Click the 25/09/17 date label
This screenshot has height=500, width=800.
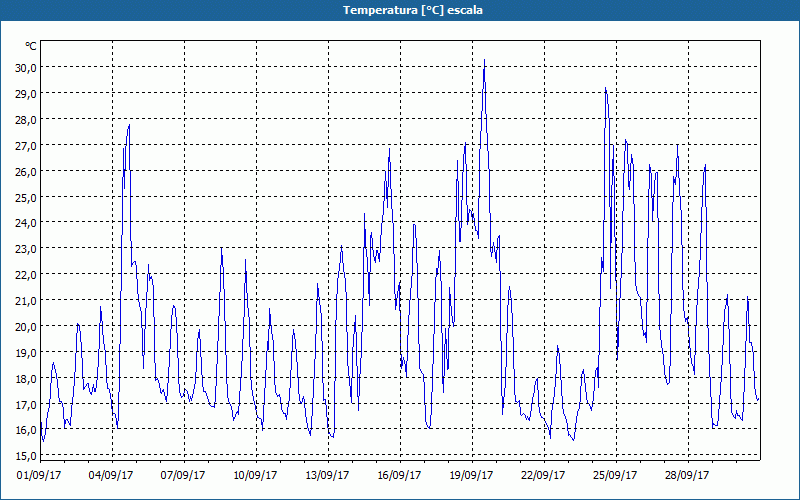(x=615, y=475)
